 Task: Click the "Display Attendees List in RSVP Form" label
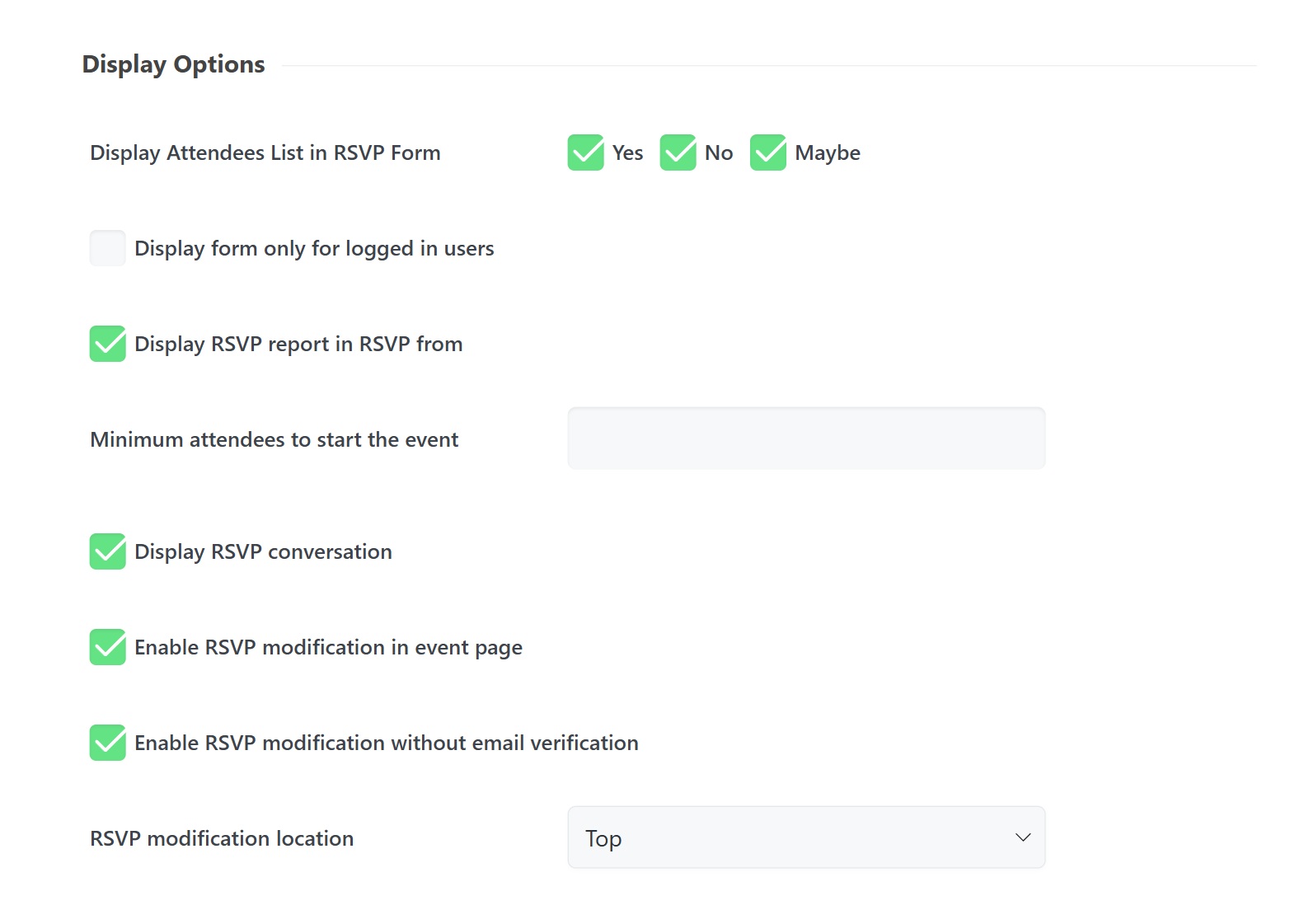pyautogui.click(x=265, y=152)
